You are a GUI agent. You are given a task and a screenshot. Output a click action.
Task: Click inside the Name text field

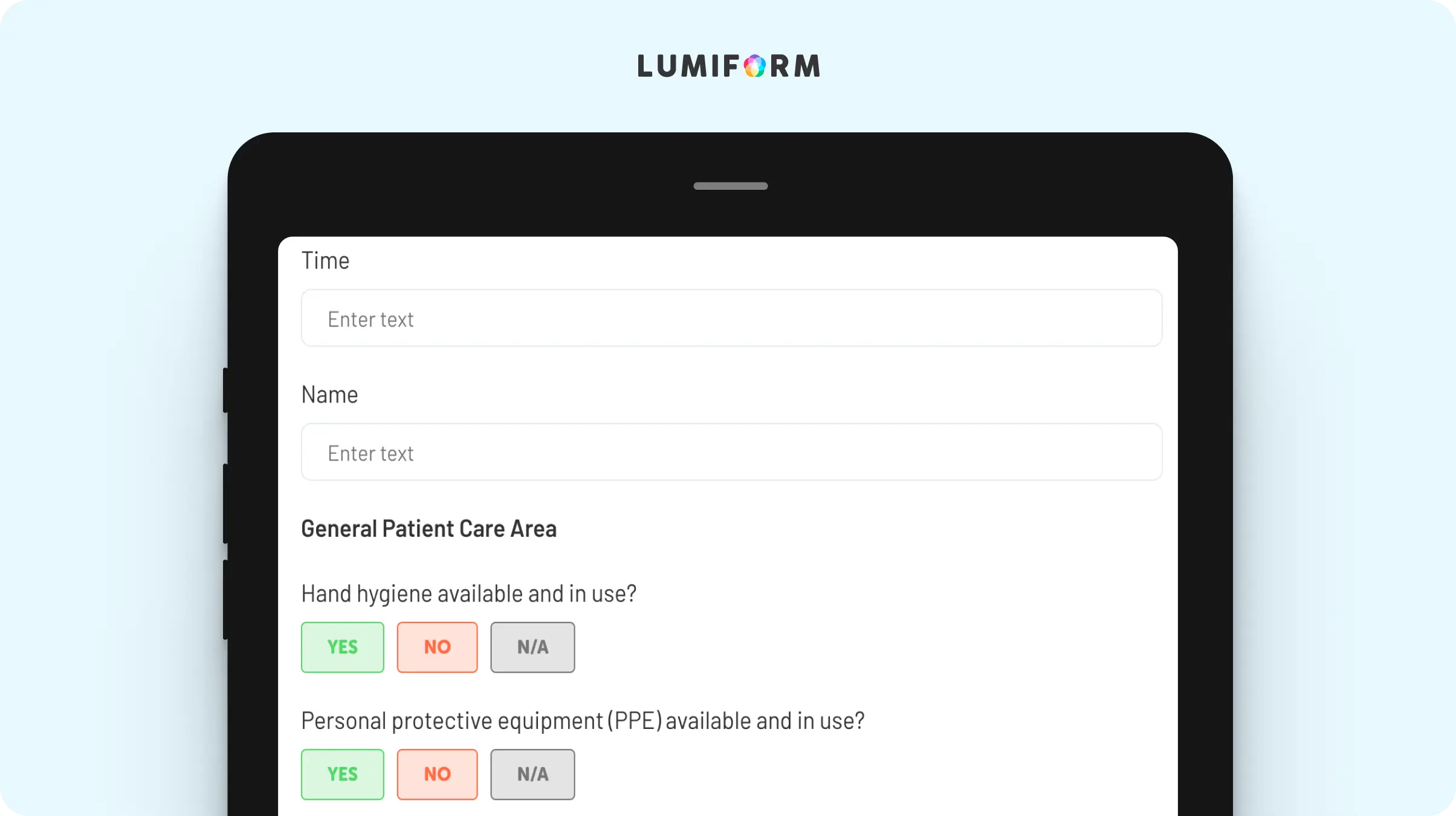click(731, 452)
